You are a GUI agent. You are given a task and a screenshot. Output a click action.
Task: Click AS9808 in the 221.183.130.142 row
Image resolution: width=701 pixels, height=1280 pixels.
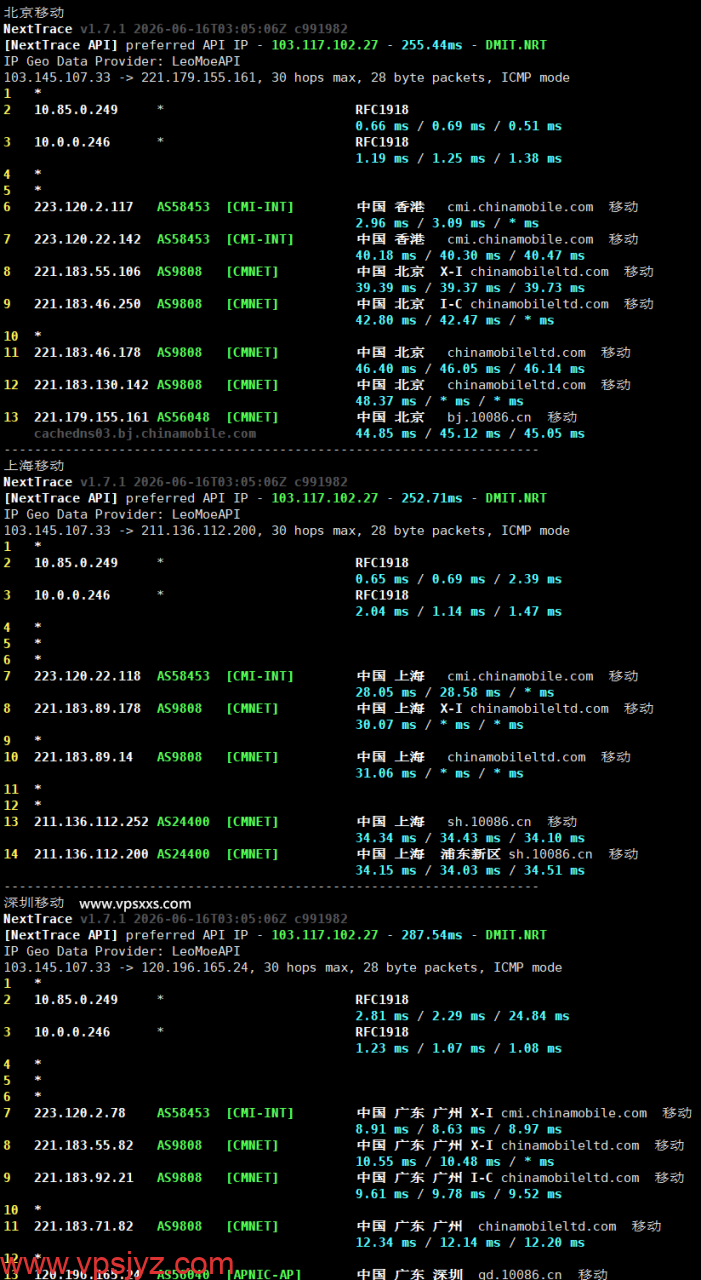point(180,385)
